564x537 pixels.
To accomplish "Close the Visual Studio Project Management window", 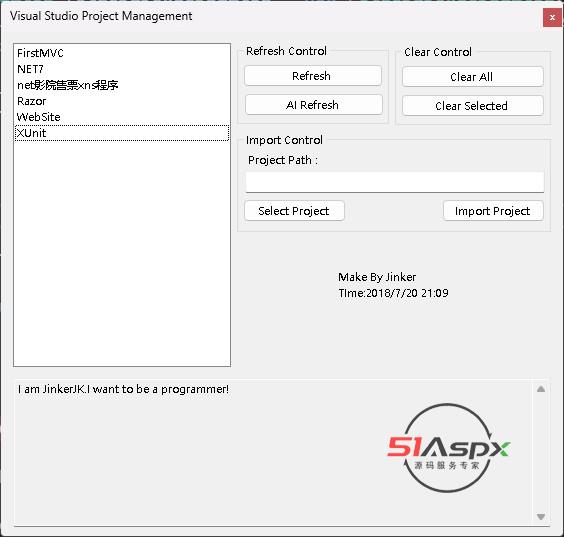I will (552, 17).
